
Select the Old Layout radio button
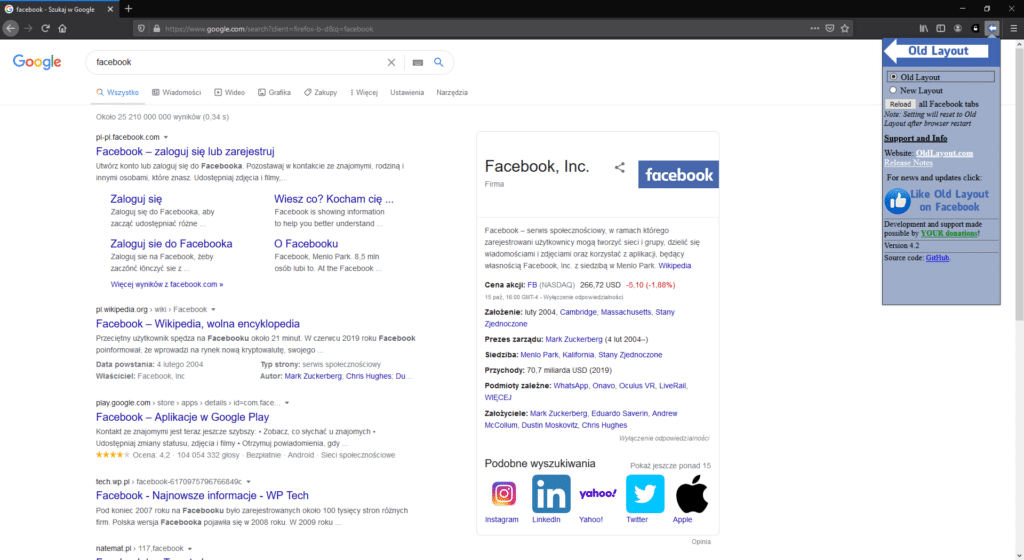pos(893,77)
